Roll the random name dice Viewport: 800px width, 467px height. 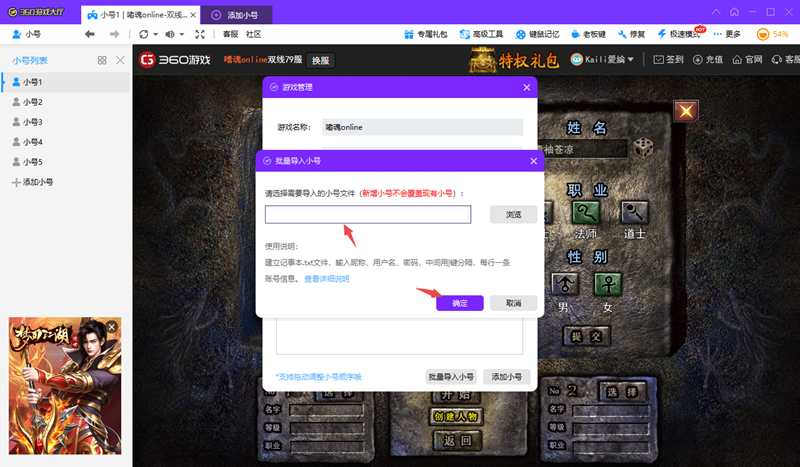click(643, 148)
